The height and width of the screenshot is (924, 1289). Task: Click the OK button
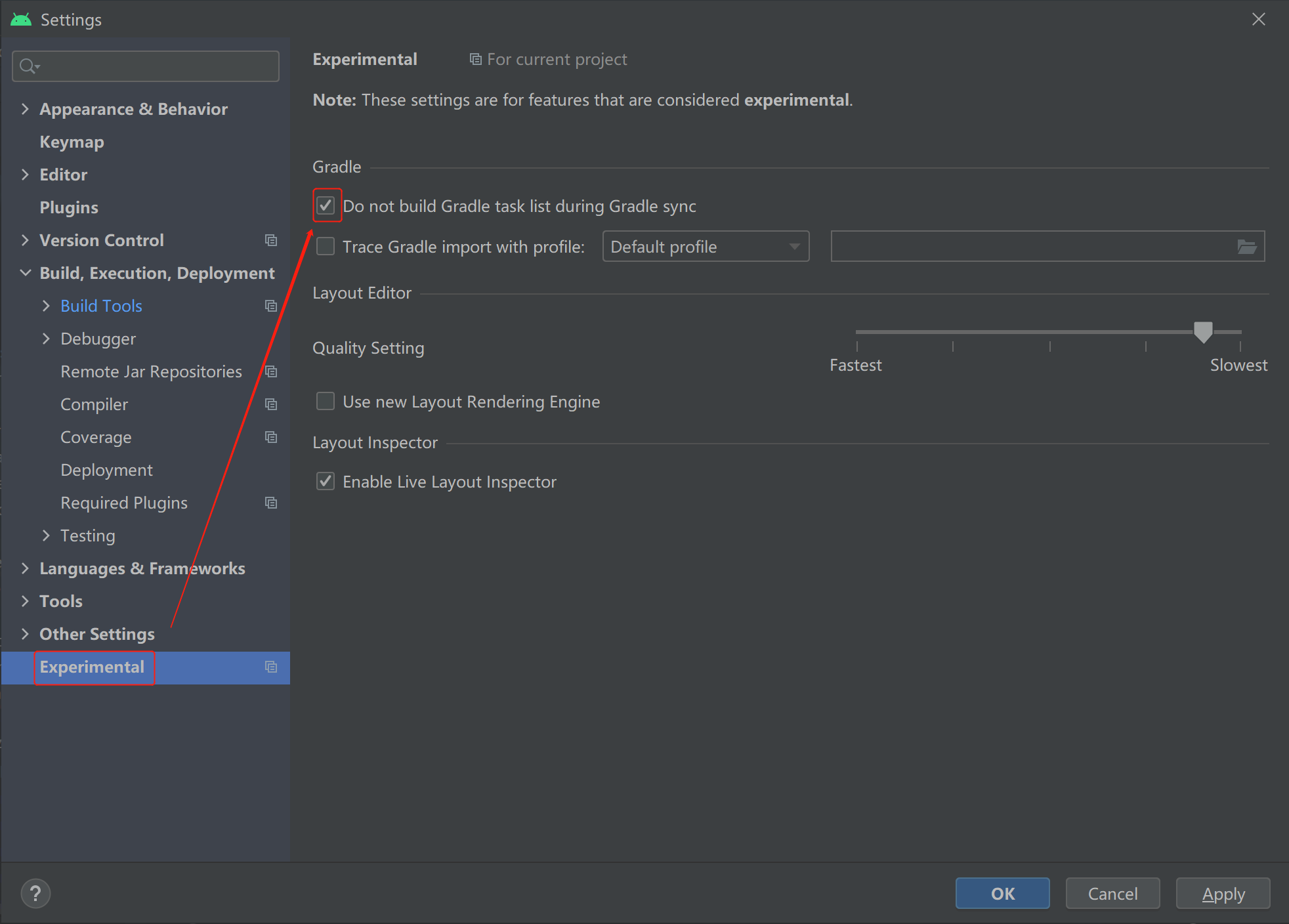[1002, 894]
